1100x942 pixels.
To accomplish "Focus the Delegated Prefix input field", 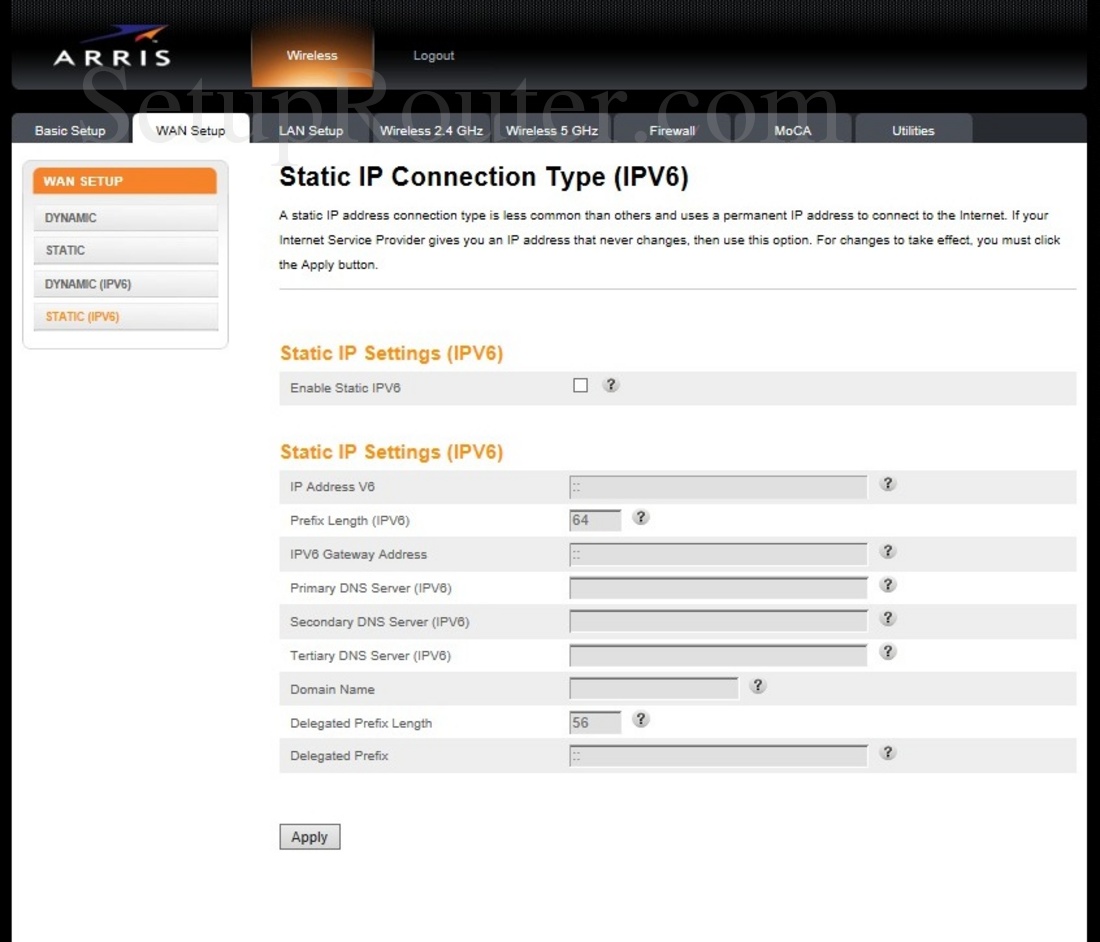I will pyautogui.click(x=718, y=755).
